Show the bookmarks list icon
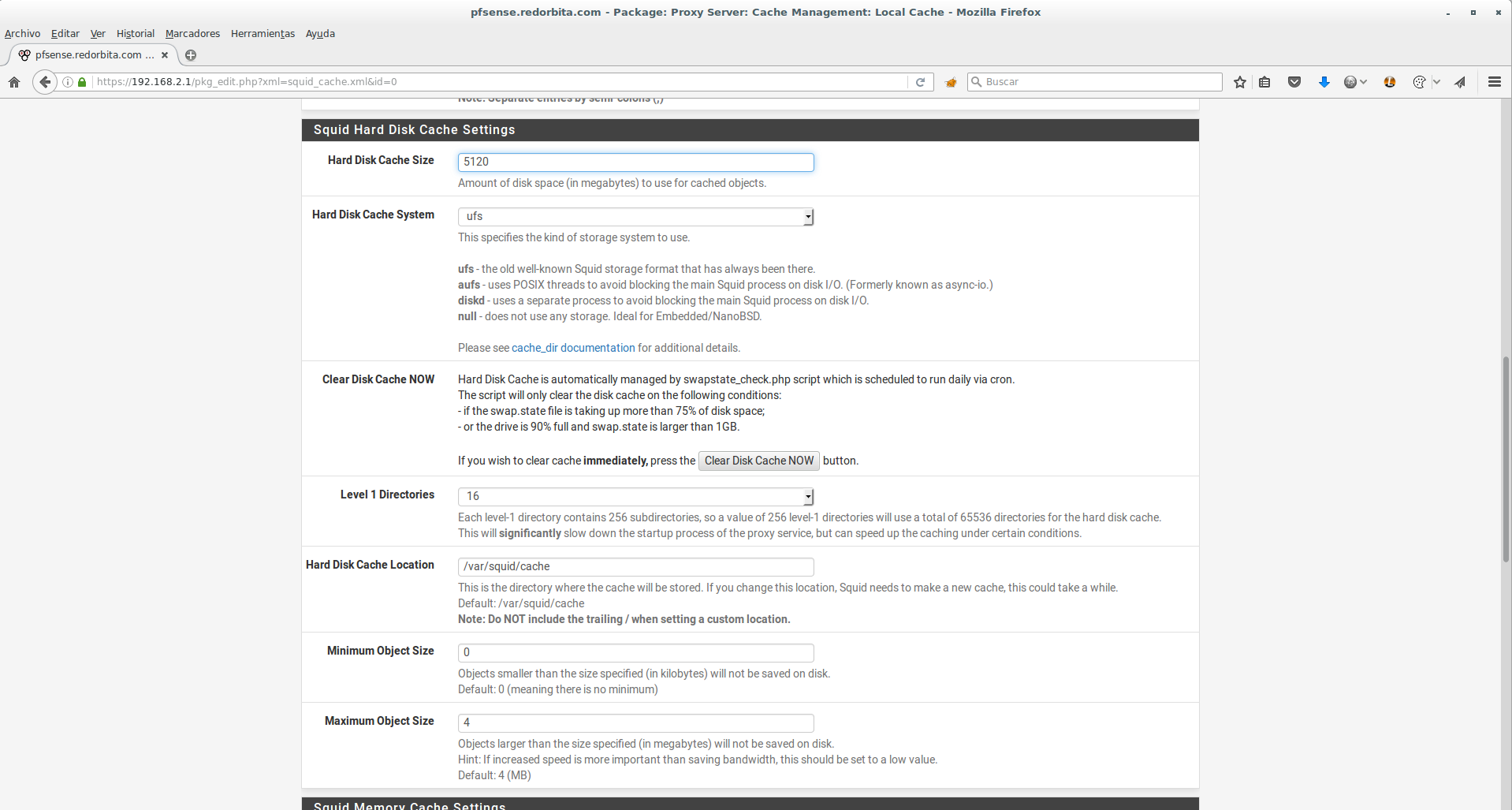The height and width of the screenshot is (810, 1512). click(1264, 82)
